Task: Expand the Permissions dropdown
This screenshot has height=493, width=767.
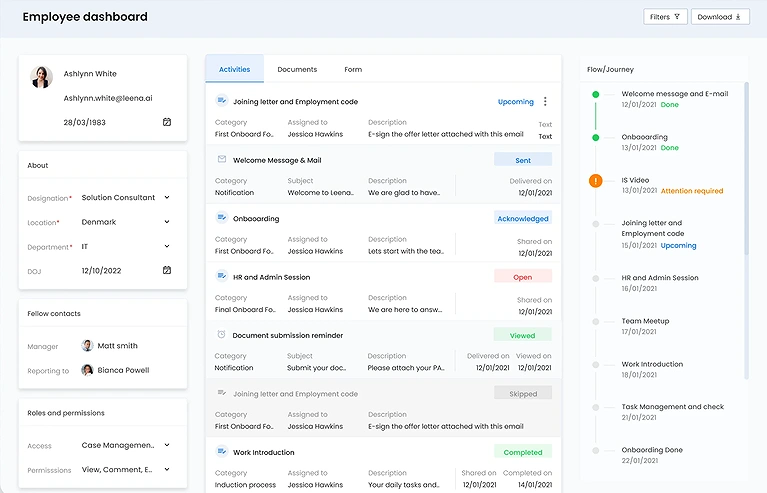Action: (x=167, y=470)
